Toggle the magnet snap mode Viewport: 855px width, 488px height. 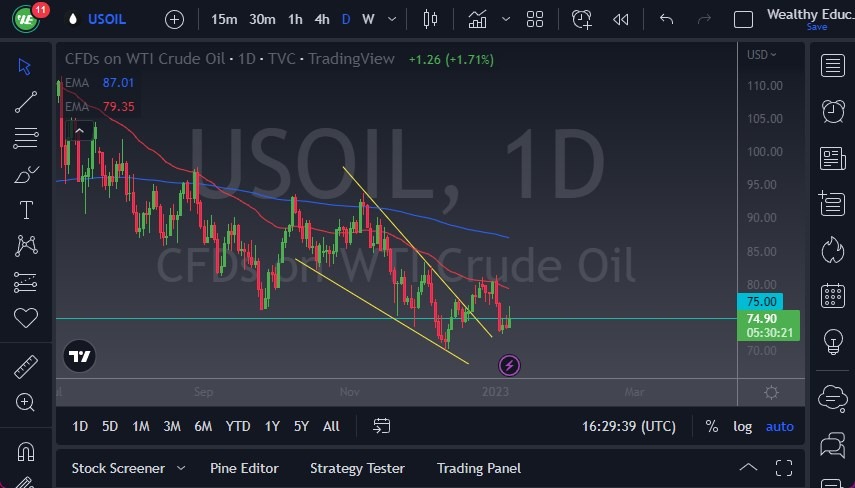click(x=26, y=451)
